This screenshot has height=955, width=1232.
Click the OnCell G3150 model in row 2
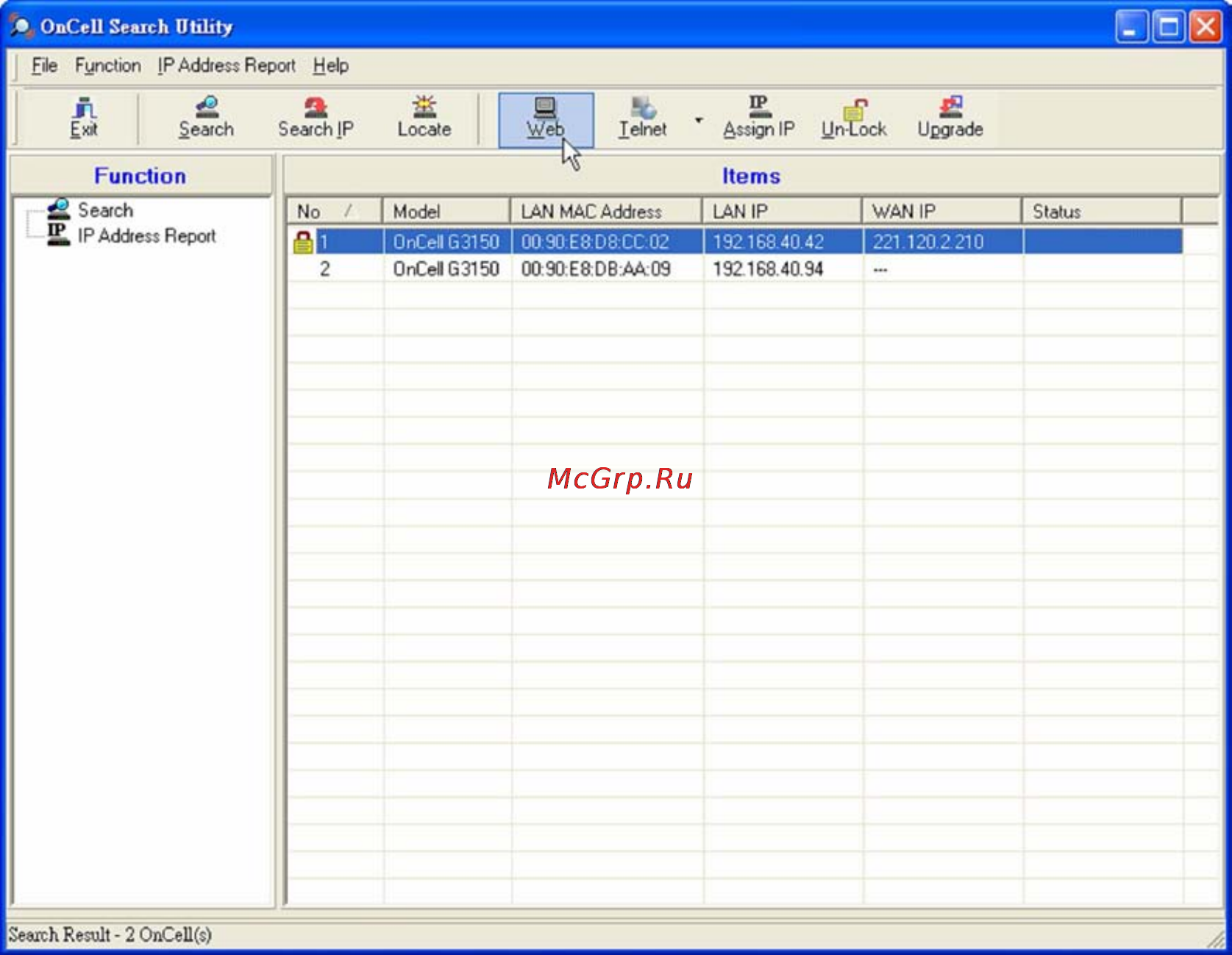coord(446,269)
